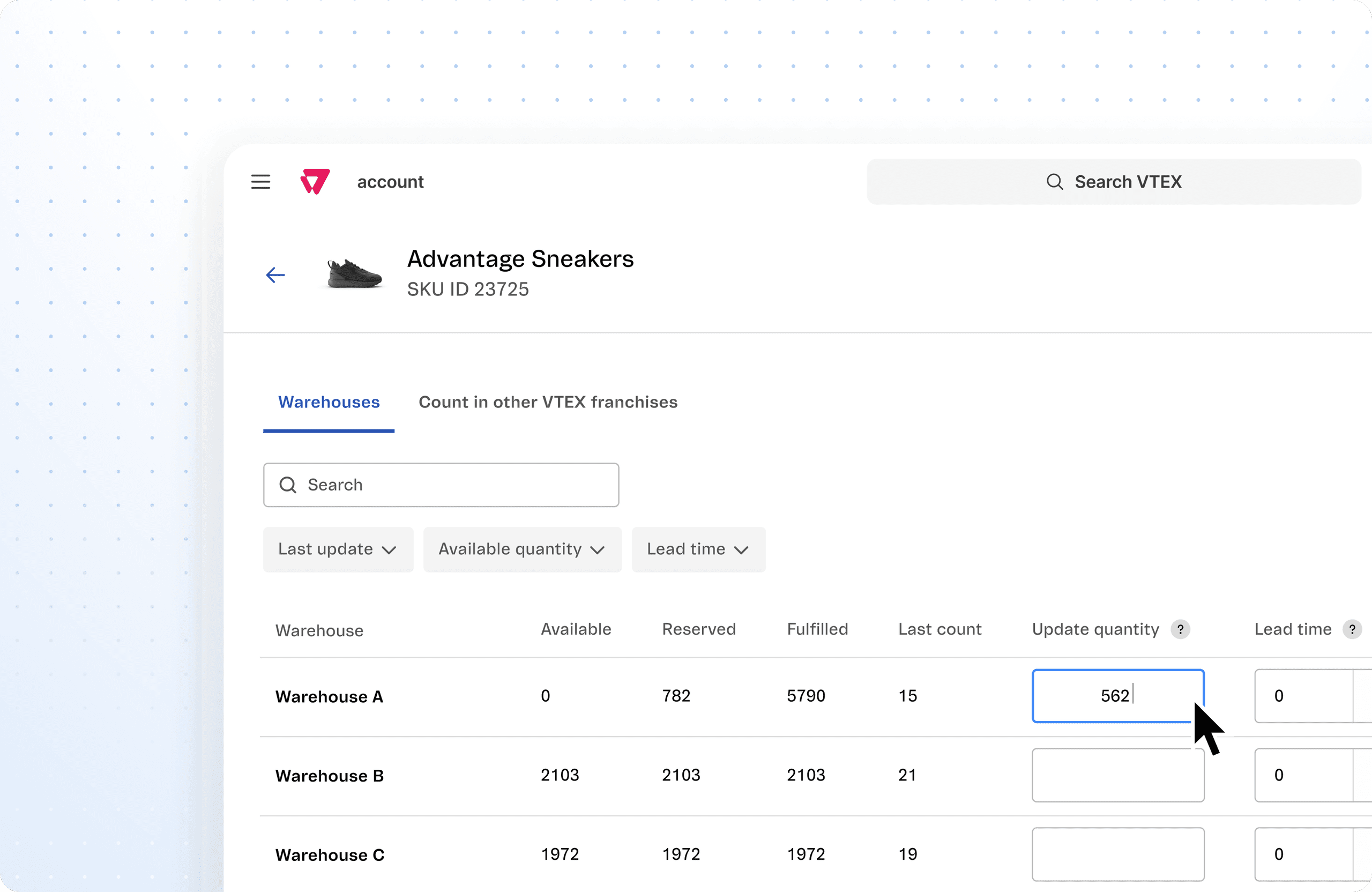
Task: Click Warehouse C update quantity field
Action: 1117,854
